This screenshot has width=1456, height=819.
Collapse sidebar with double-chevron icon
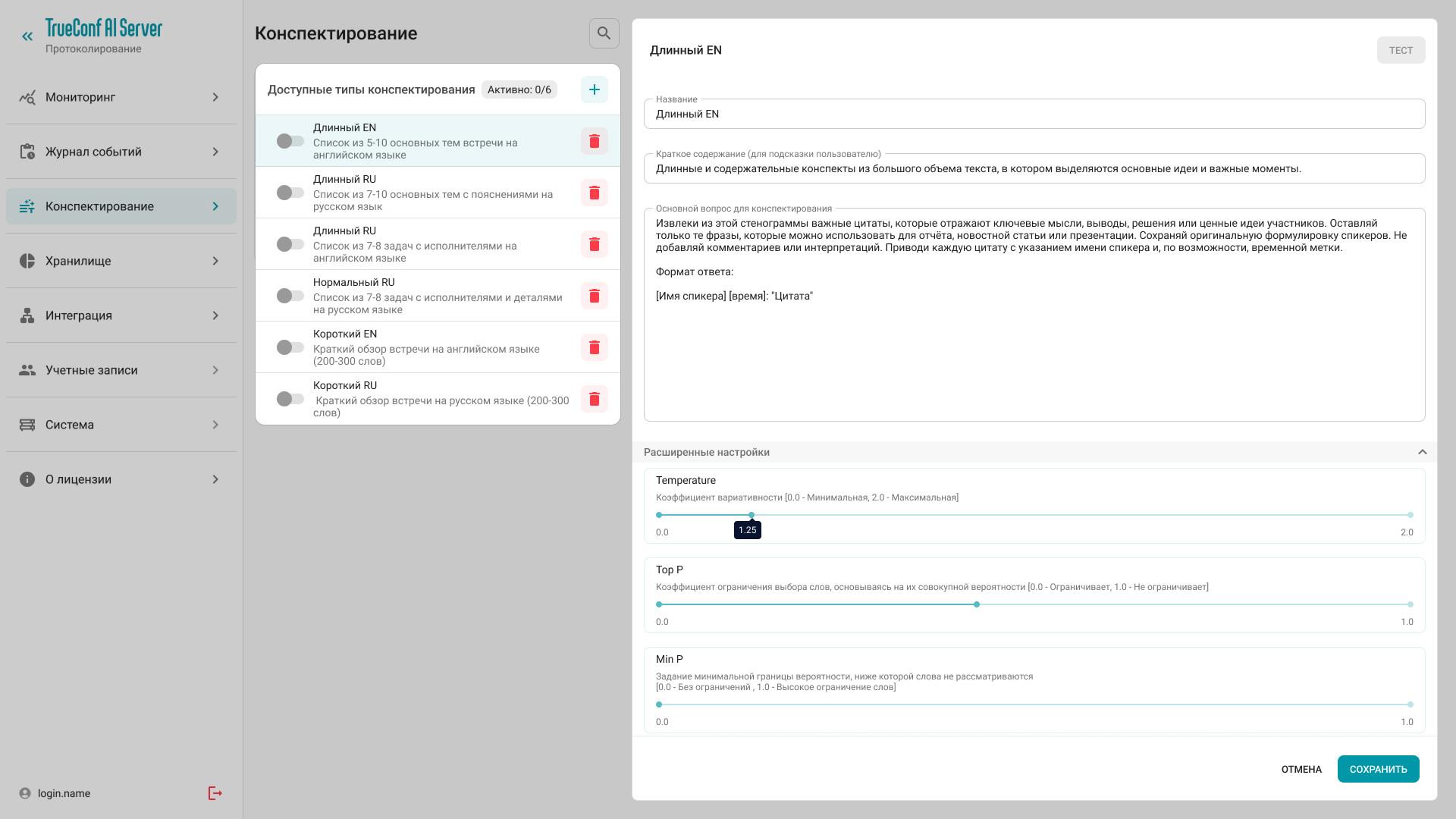[x=27, y=36]
